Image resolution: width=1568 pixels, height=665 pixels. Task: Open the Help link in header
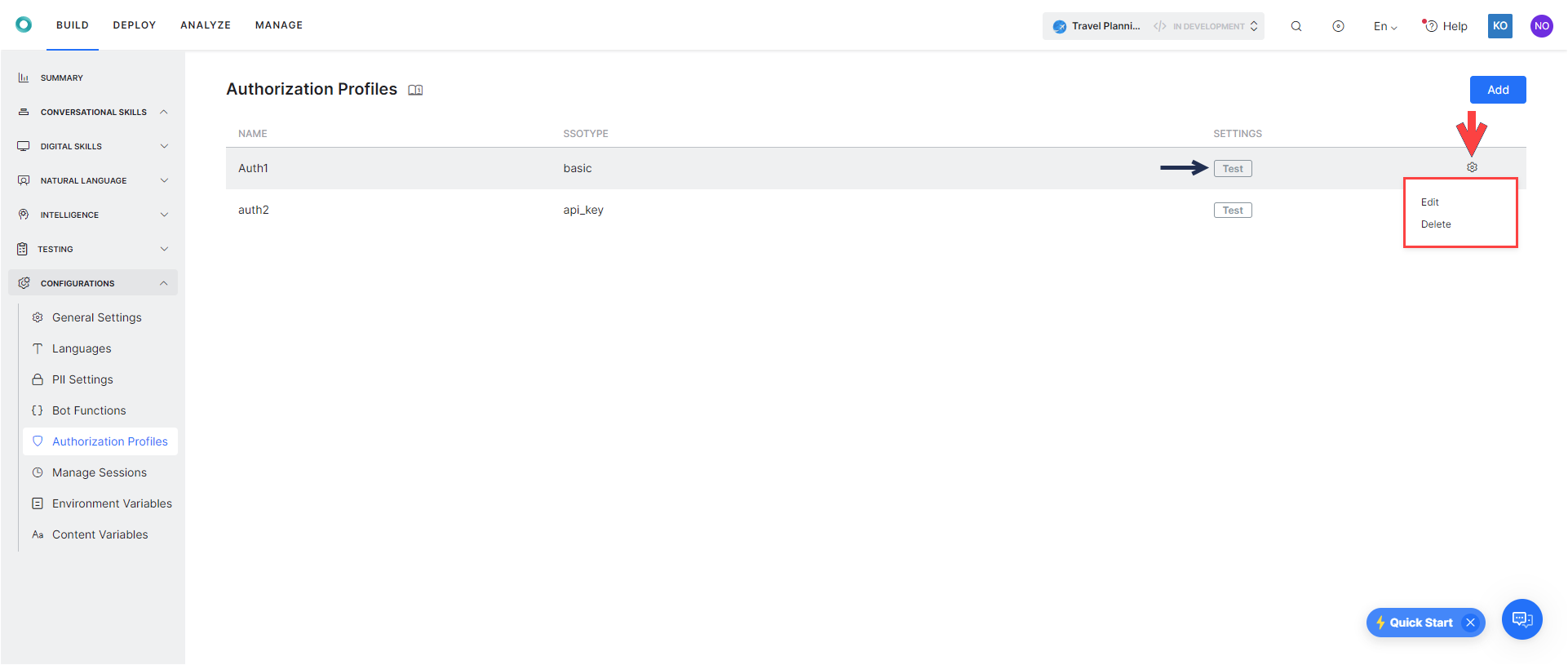click(x=1445, y=26)
